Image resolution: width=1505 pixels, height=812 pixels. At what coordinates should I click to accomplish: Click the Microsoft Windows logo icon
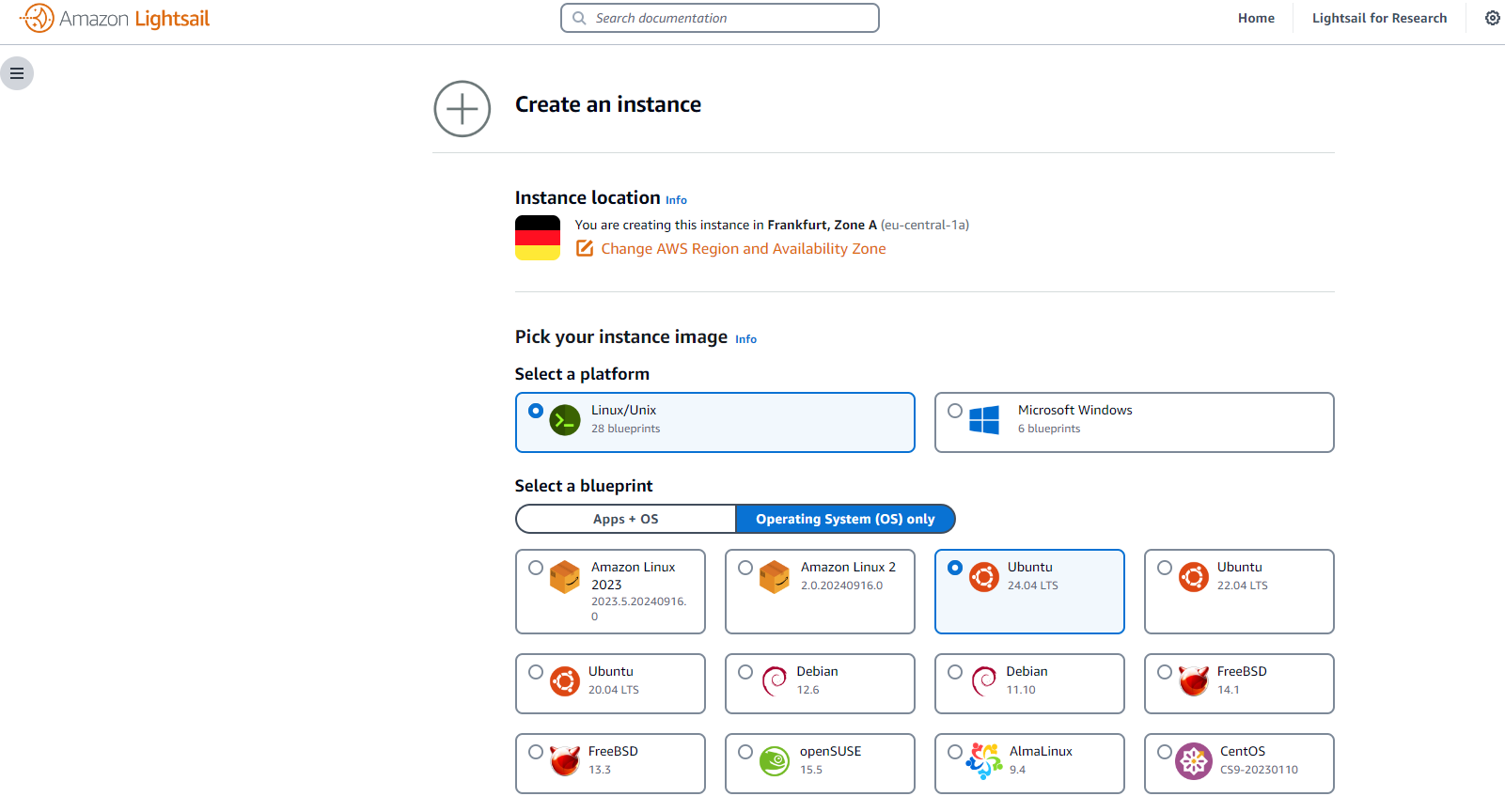(x=984, y=420)
